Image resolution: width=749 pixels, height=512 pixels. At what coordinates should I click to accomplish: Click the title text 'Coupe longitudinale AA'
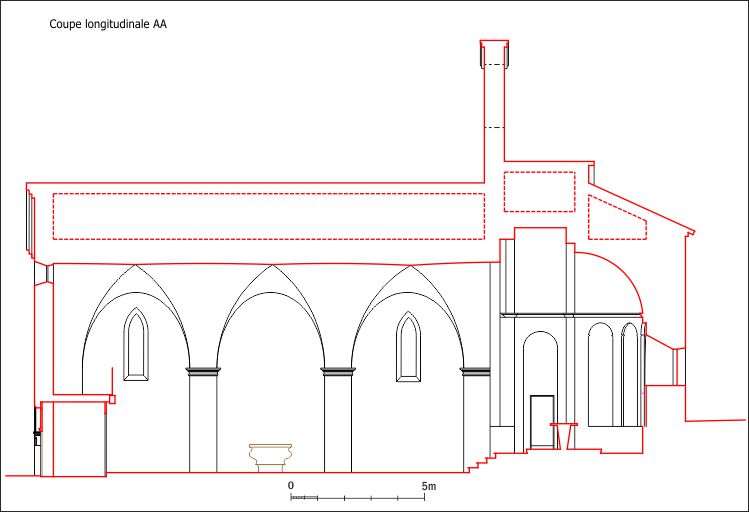(x=108, y=24)
